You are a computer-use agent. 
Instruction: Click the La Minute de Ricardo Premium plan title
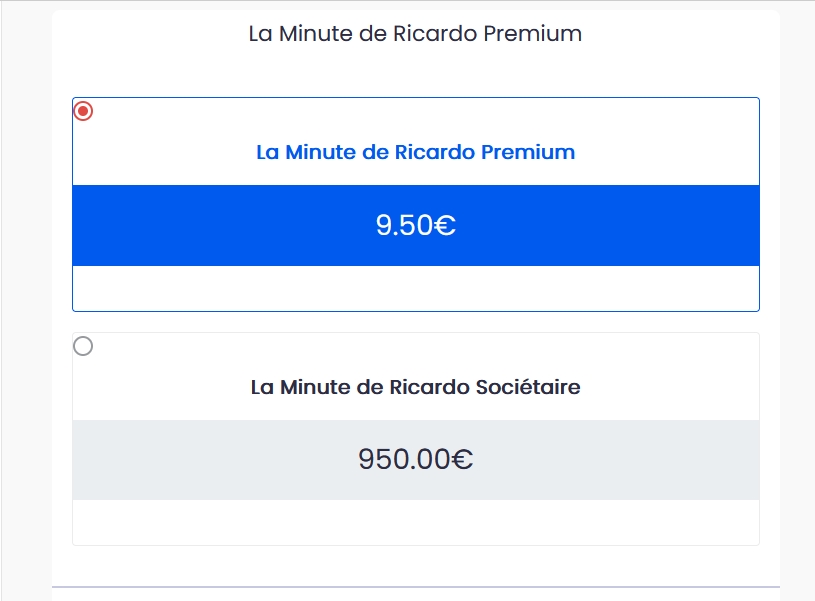(x=415, y=152)
